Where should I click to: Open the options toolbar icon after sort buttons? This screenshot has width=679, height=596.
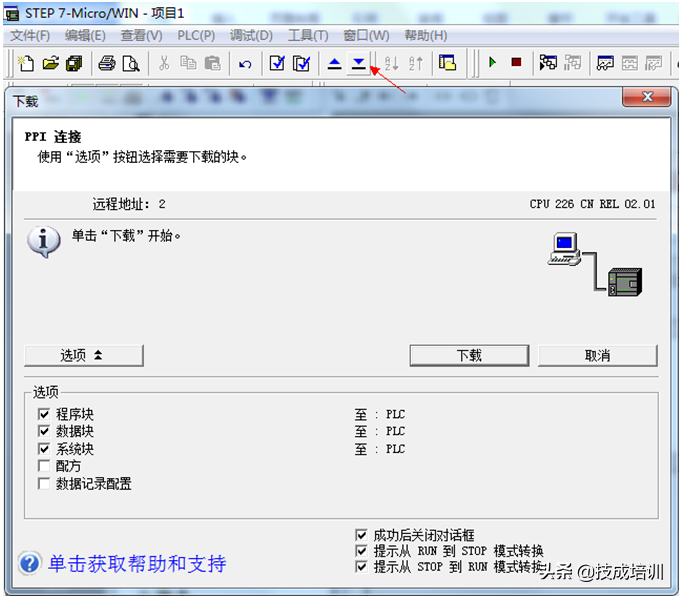click(447, 63)
